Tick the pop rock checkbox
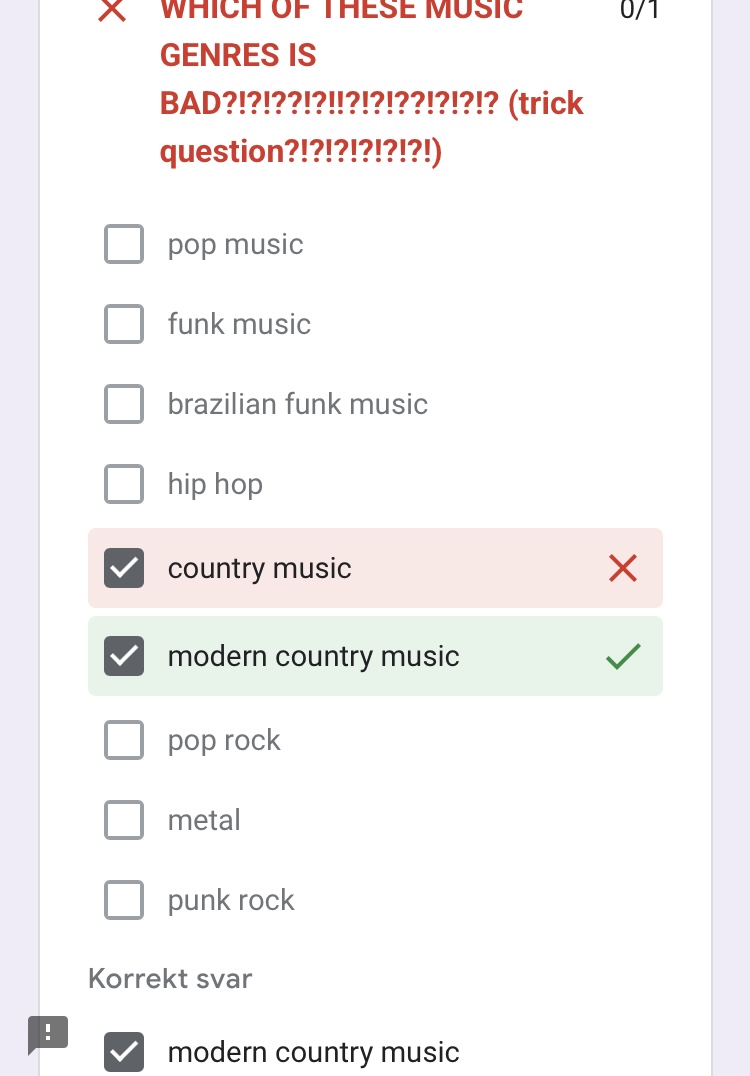The height and width of the screenshot is (1076, 750). [x=124, y=740]
